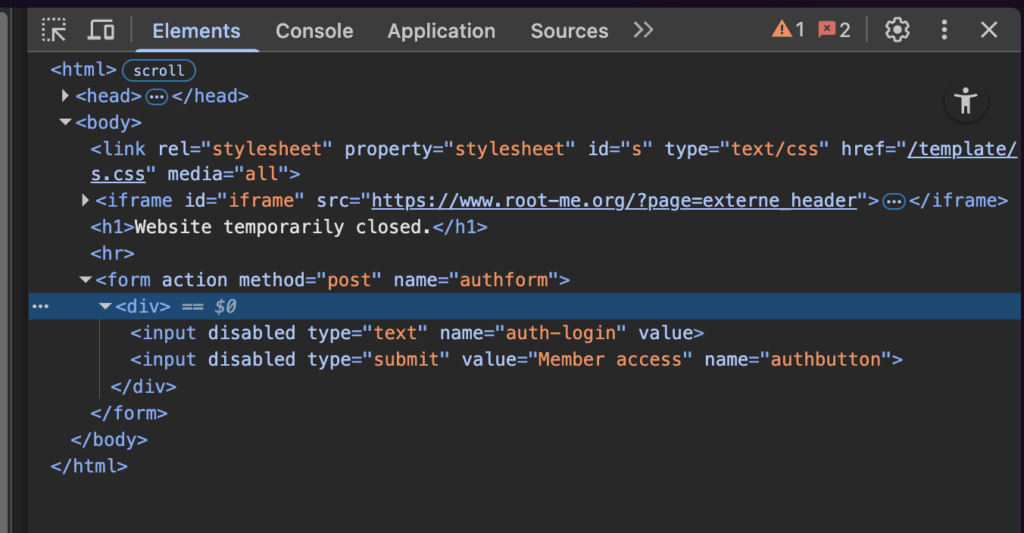The image size is (1024, 533).
Task: Open the Application tab
Action: (441, 31)
